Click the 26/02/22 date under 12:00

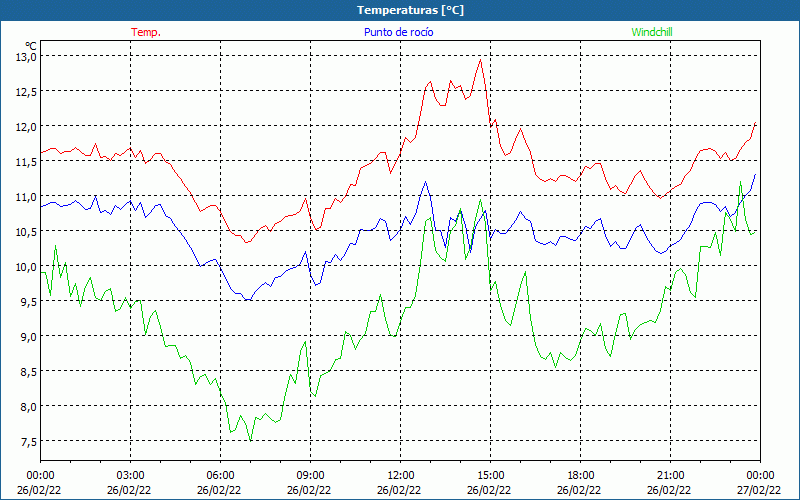[399, 490]
